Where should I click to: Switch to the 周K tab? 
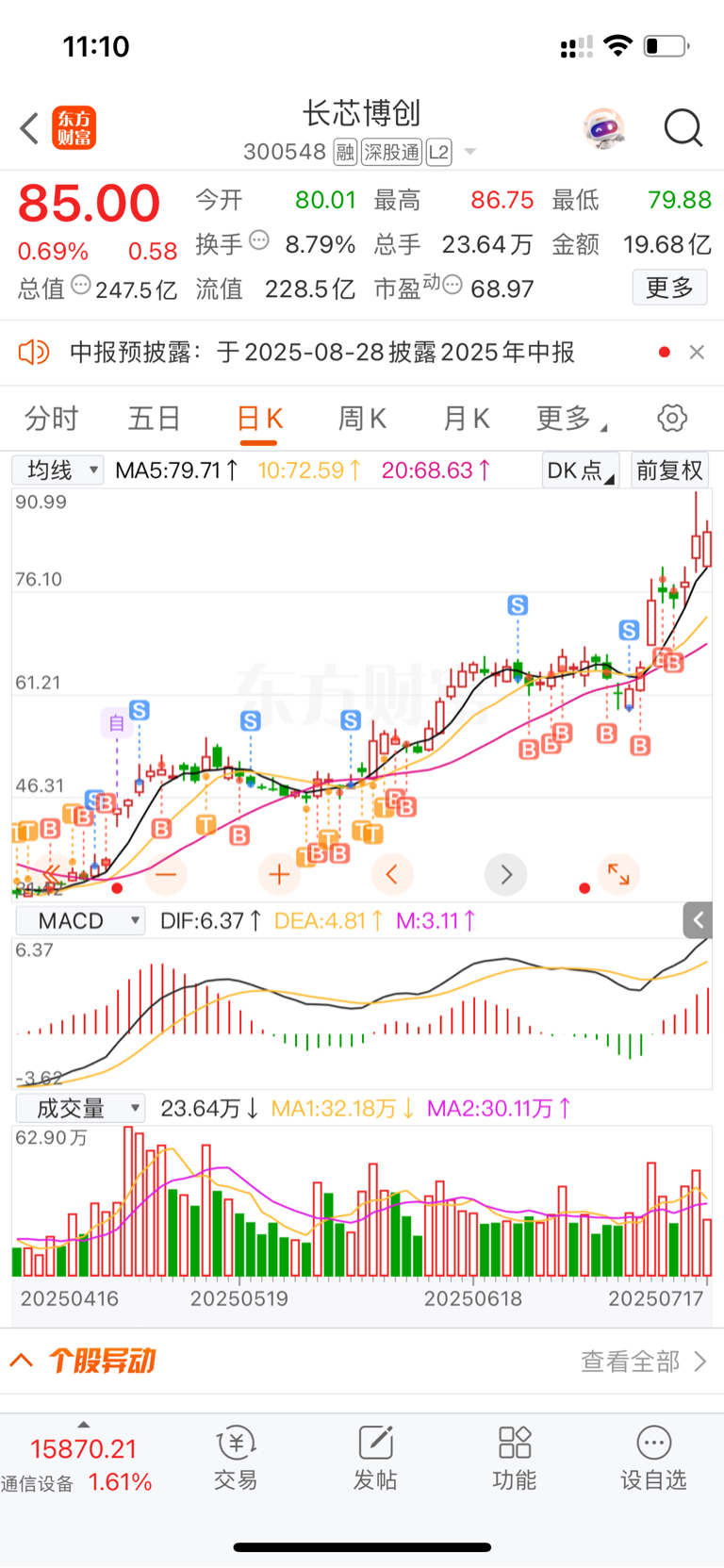[x=363, y=418]
